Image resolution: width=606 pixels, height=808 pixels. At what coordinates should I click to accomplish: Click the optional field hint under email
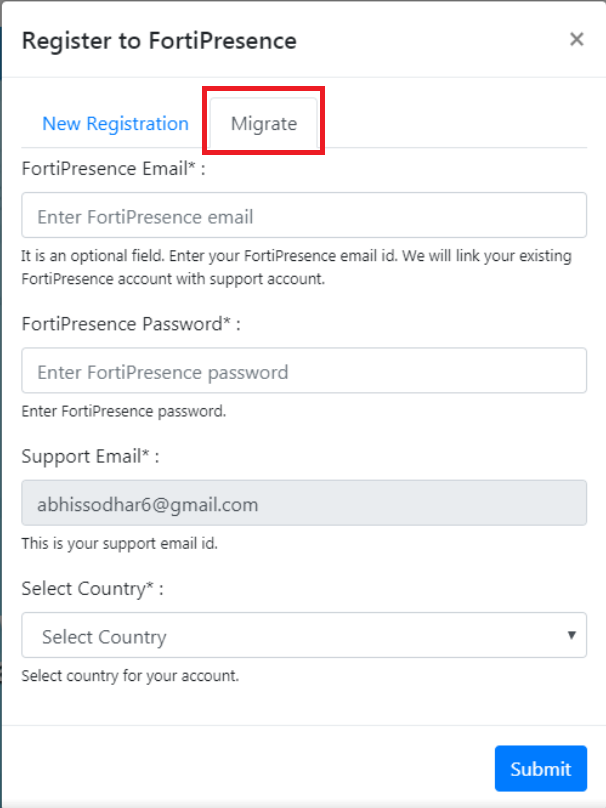[296, 267]
